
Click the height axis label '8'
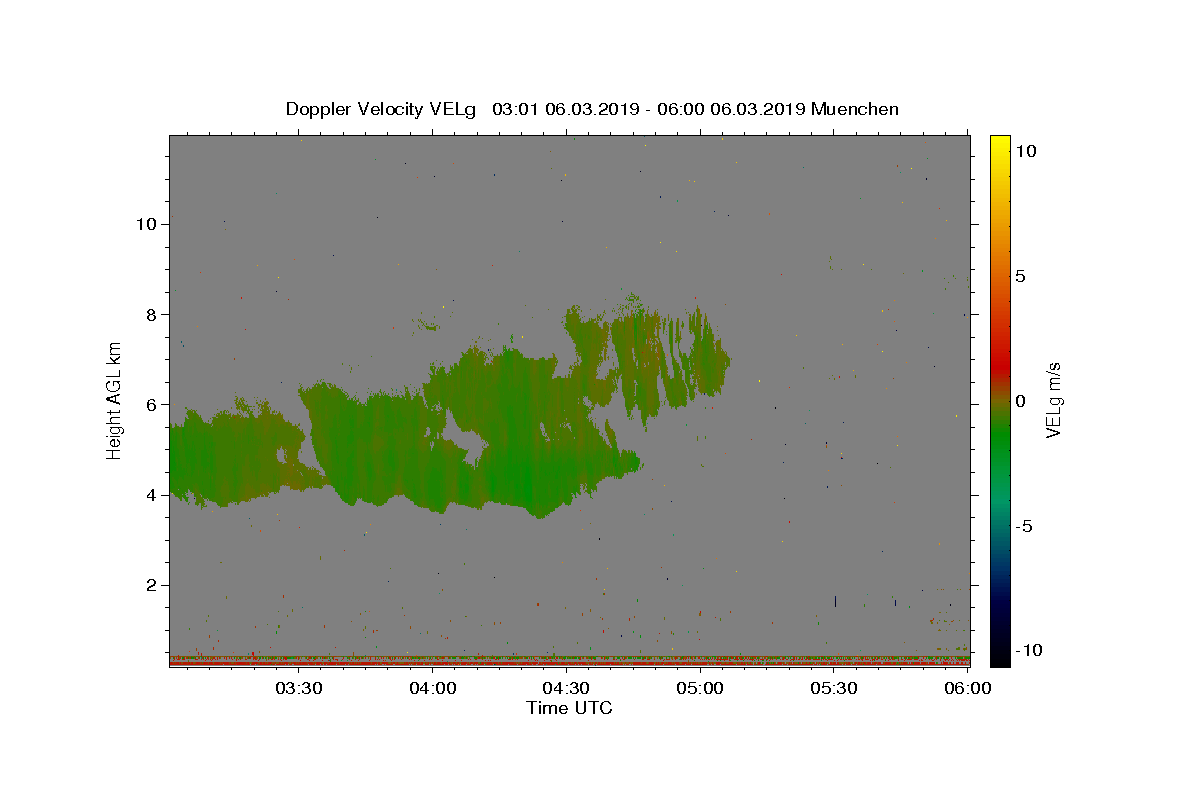pos(151,314)
